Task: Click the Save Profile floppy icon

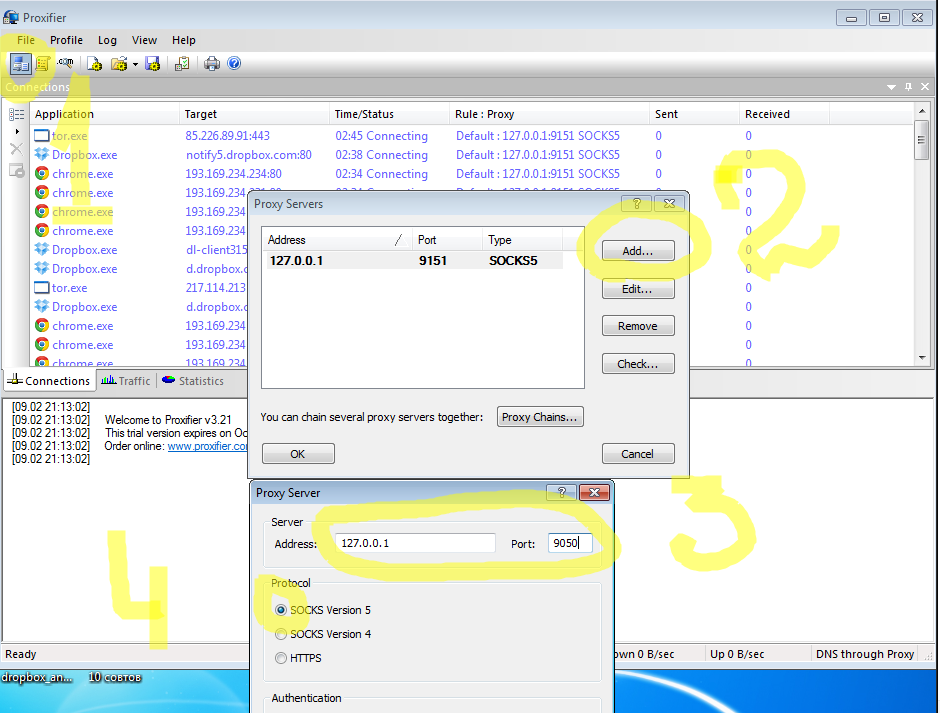Action: 153,64
